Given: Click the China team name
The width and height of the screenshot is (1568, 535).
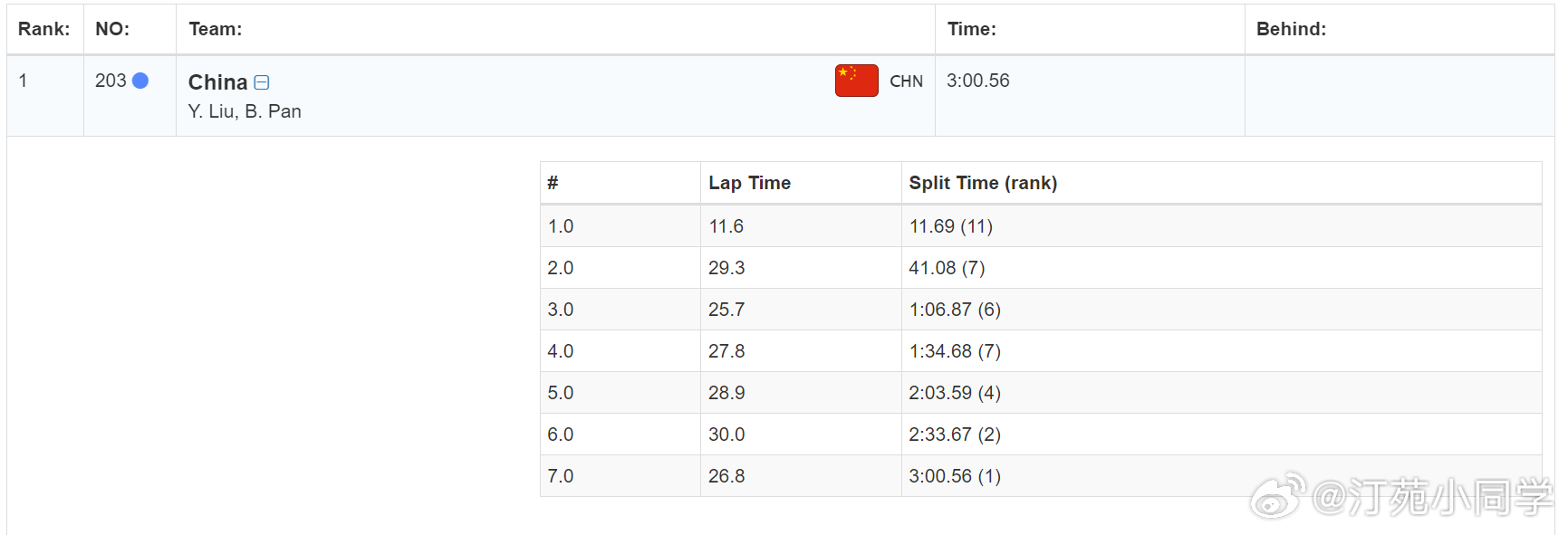Looking at the screenshot, I should click(x=217, y=82).
